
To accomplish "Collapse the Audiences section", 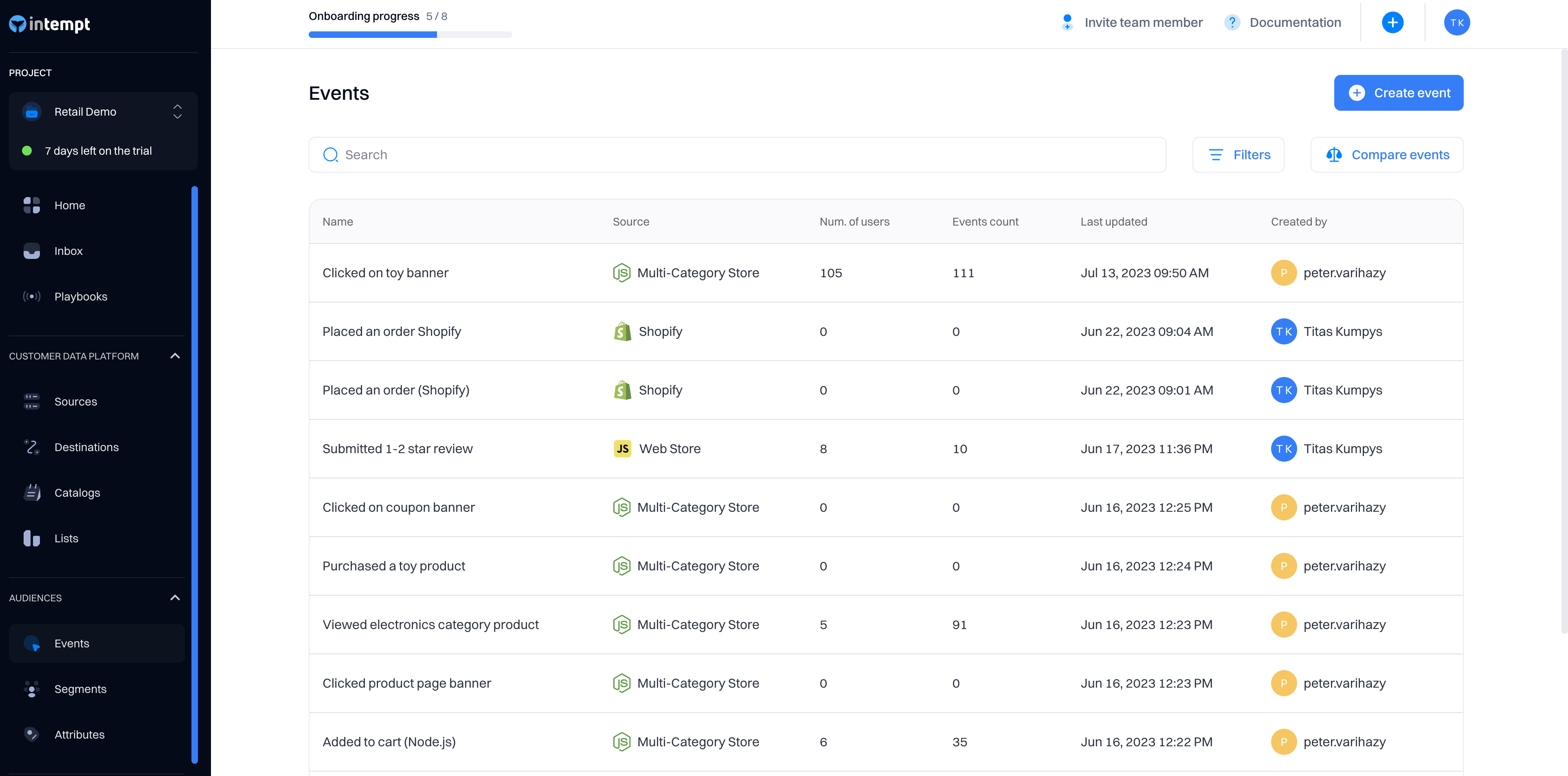I will [x=175, y=598].
